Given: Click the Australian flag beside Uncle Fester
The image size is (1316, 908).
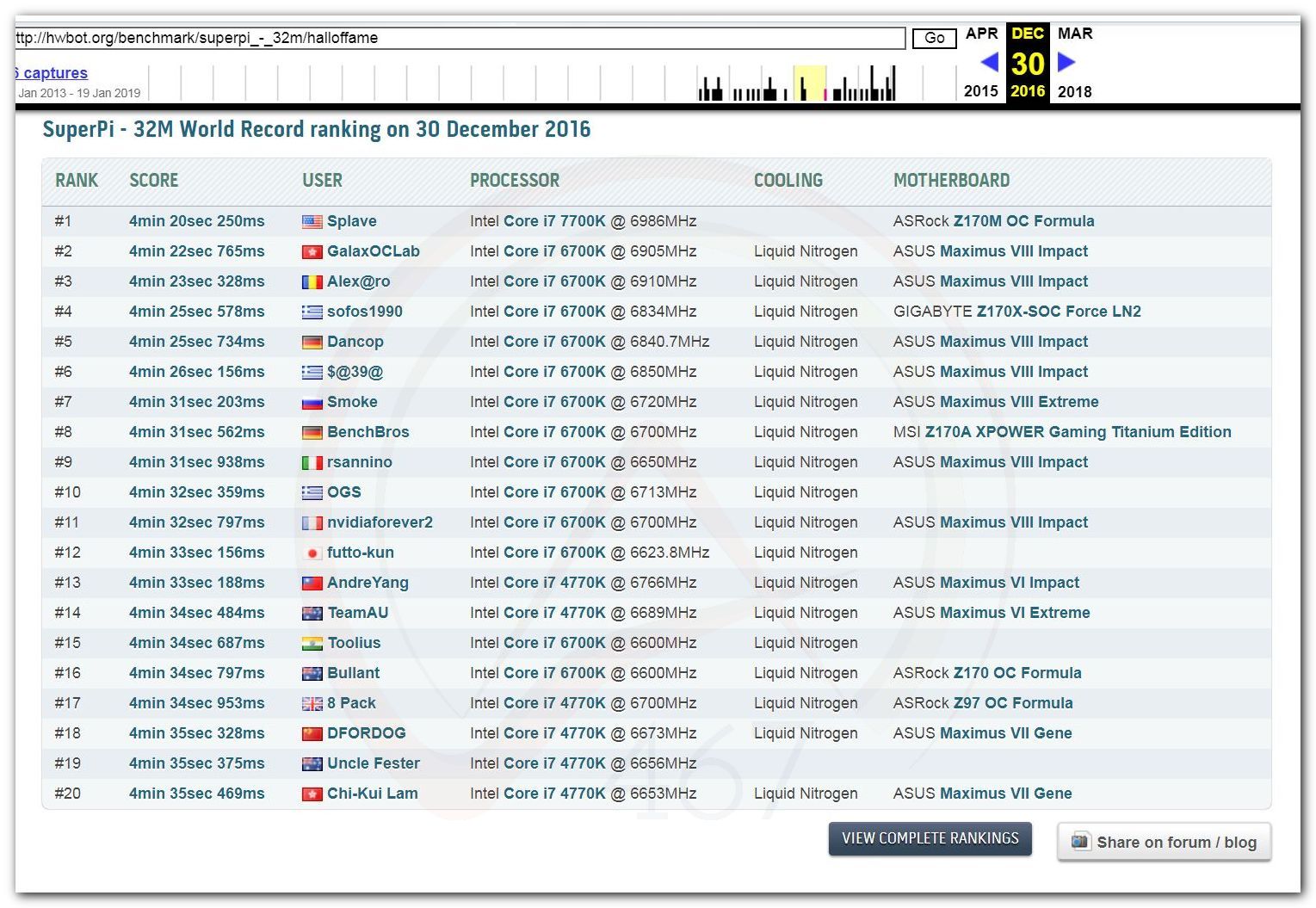Looking at the screenshot, I should 312,764.
